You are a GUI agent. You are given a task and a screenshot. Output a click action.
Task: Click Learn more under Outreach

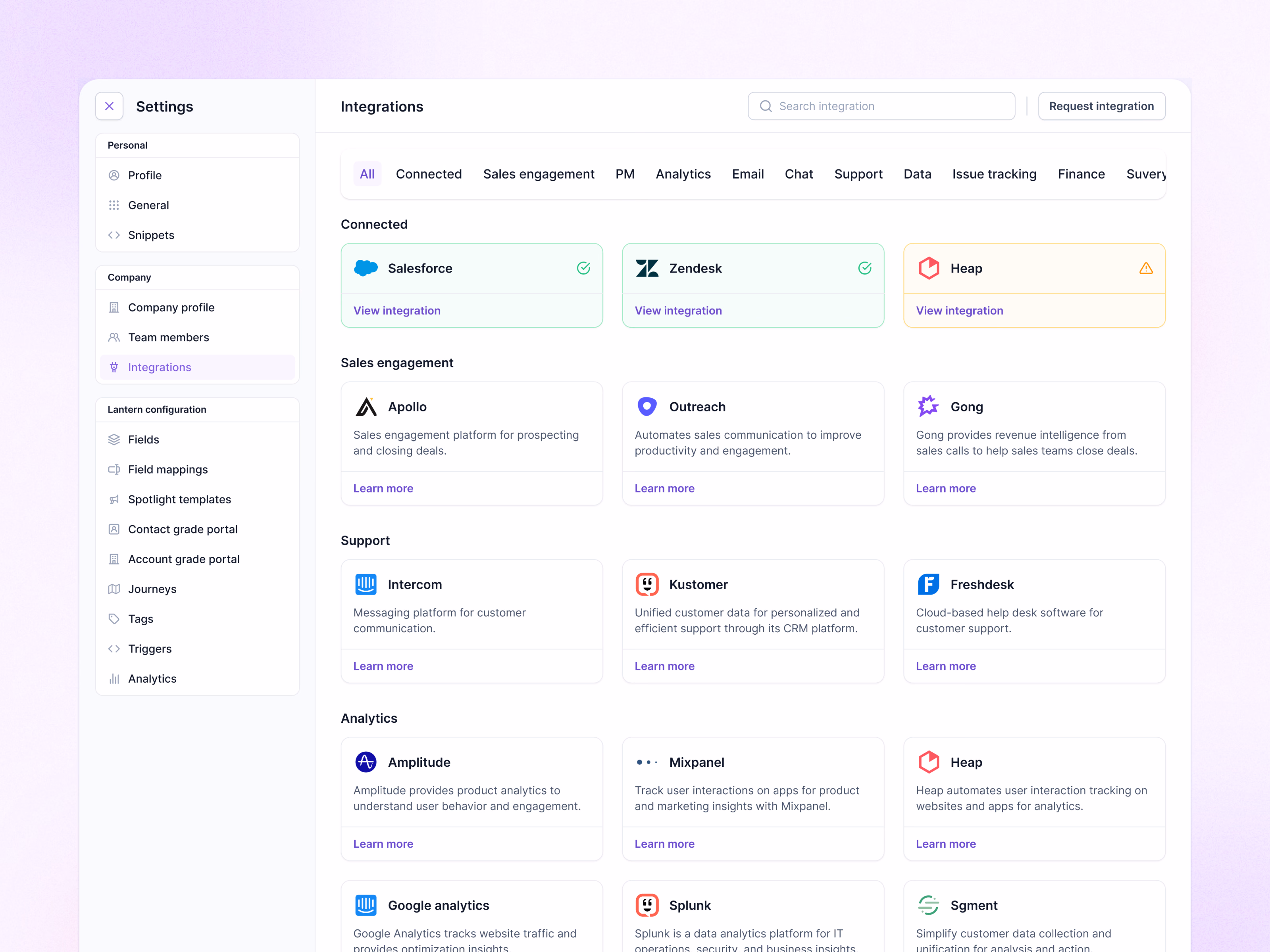click(x=664, y=488)
